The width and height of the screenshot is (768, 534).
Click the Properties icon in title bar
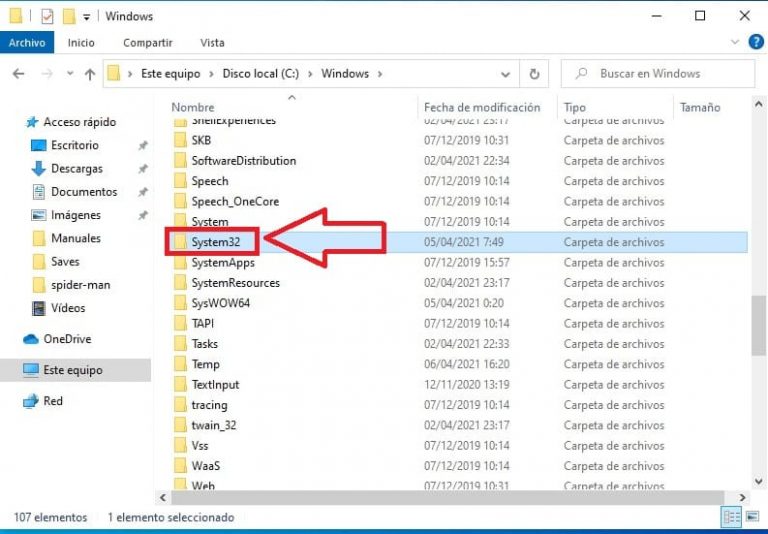pyautogui.click(x=47, y=16)
